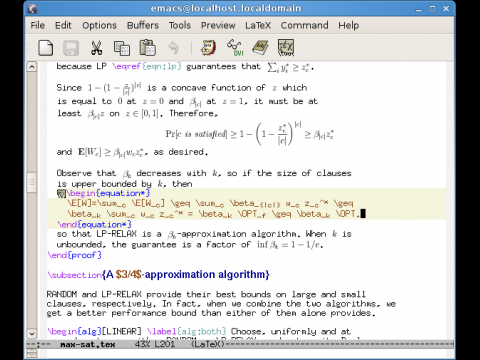Open the Edit menu
The image size is (480, 360).
[63, 25]
